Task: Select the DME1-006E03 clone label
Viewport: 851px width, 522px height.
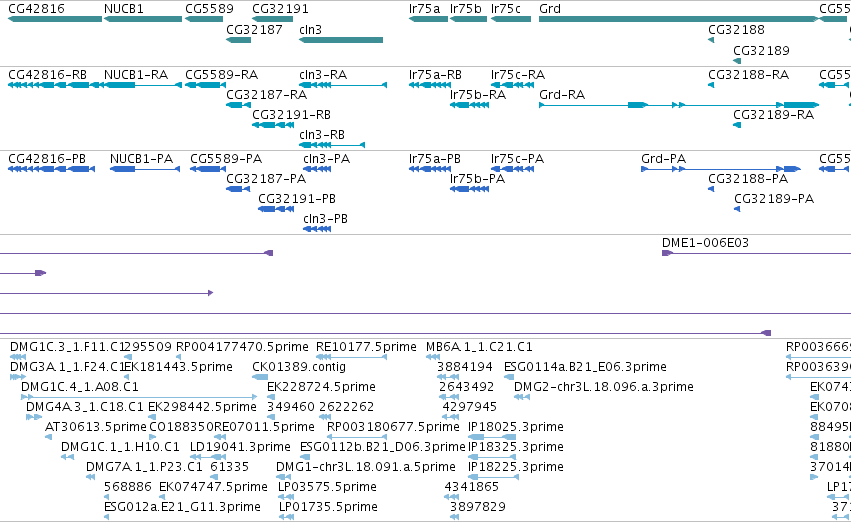Action: click(705, 243)
